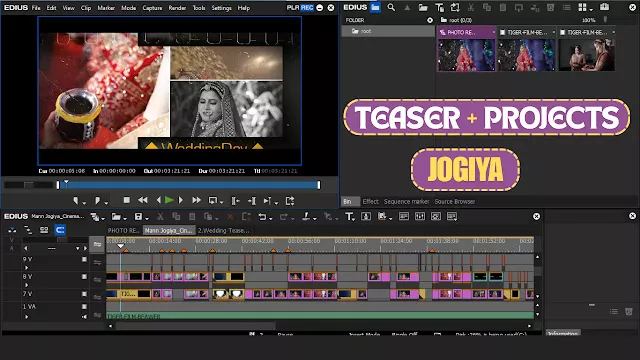
Task: Expand the 1 VA track
Action: [27, 316]
